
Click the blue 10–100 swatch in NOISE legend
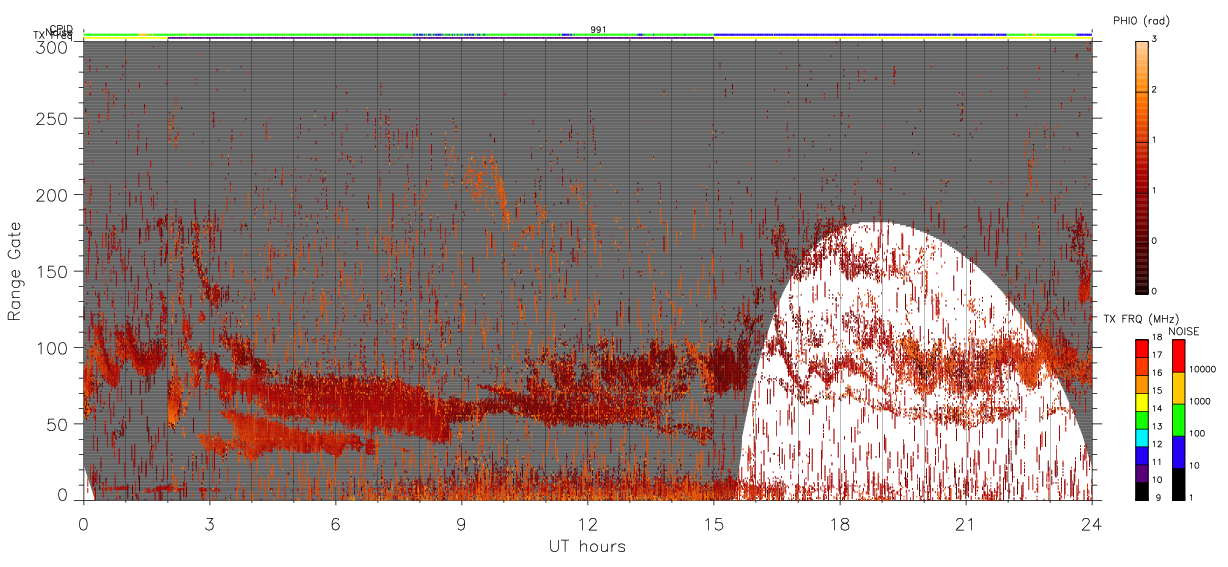tap(1178, 452)
